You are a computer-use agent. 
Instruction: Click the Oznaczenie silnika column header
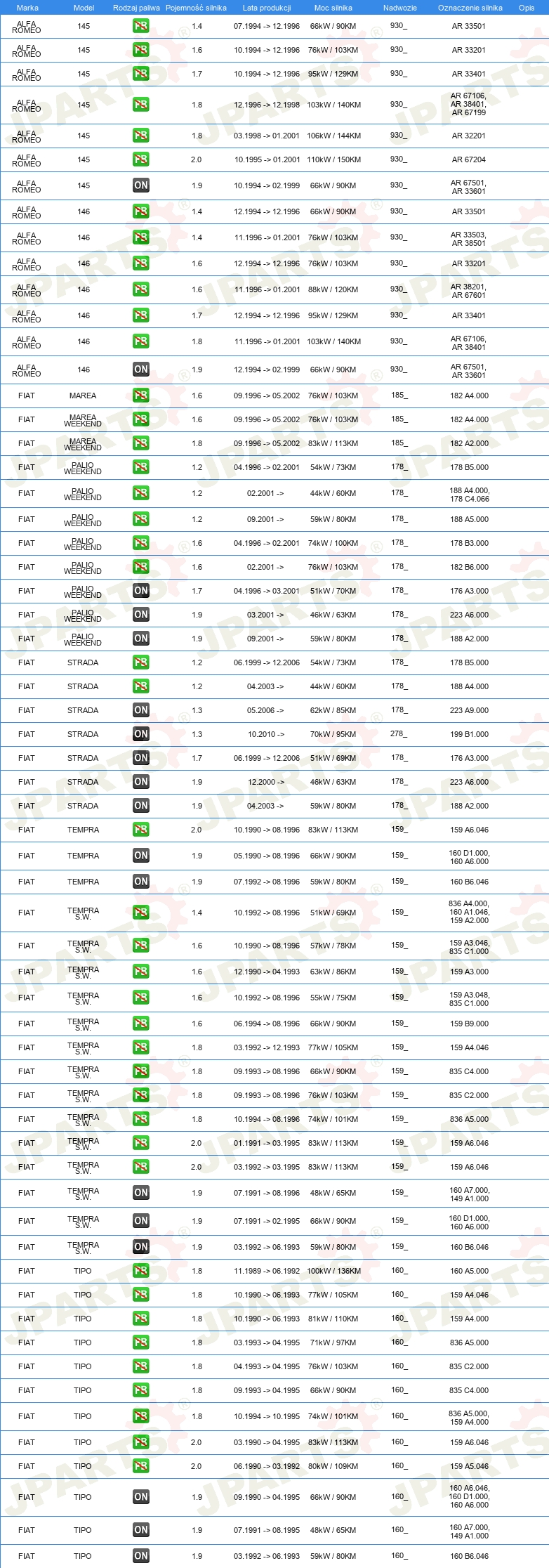pyautogui.click(x=470, y=8)
